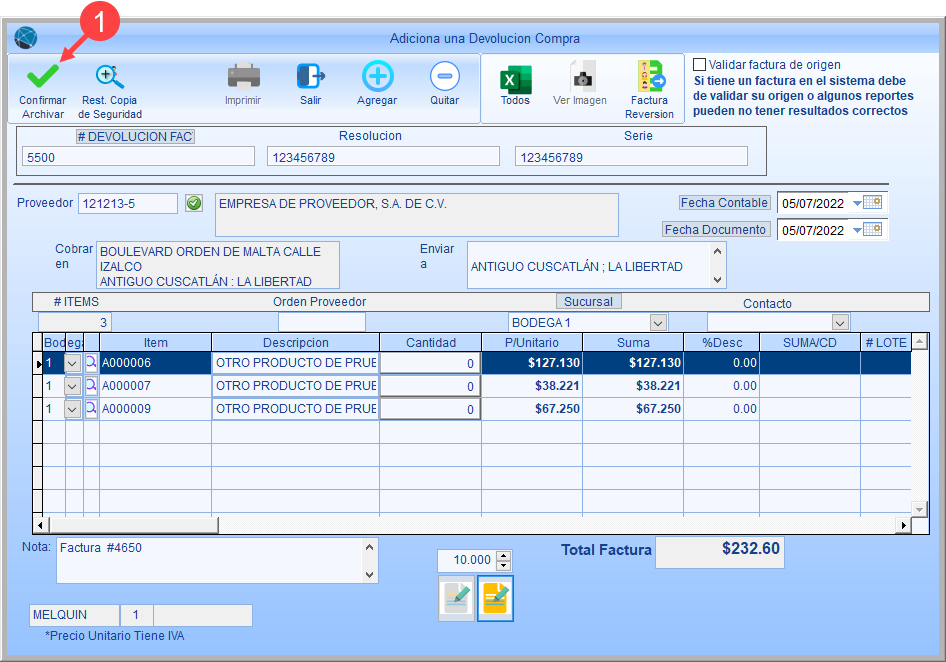Viewport: 946px width, 662px height.
Task: Open Rest. Copia de Seguridad magnifier
Action: pos(110,77)
